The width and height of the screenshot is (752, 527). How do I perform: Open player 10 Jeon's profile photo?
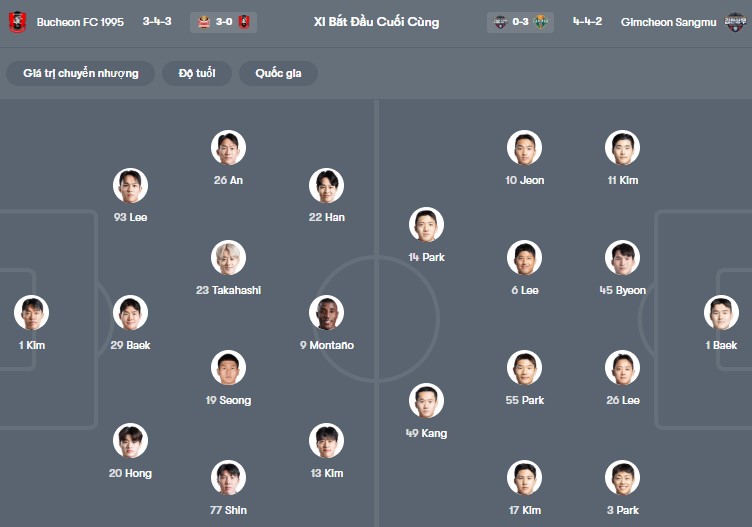coord(524,147)
